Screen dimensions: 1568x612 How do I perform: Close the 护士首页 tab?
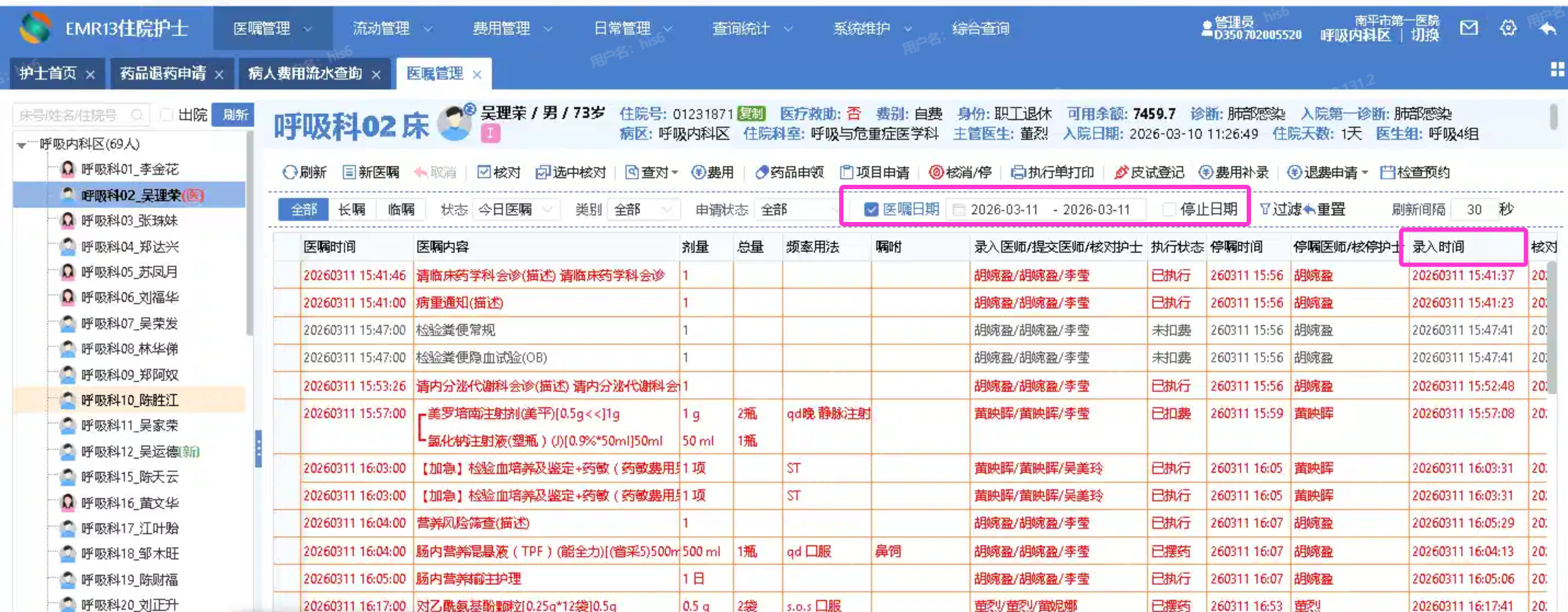coord(90,74)
